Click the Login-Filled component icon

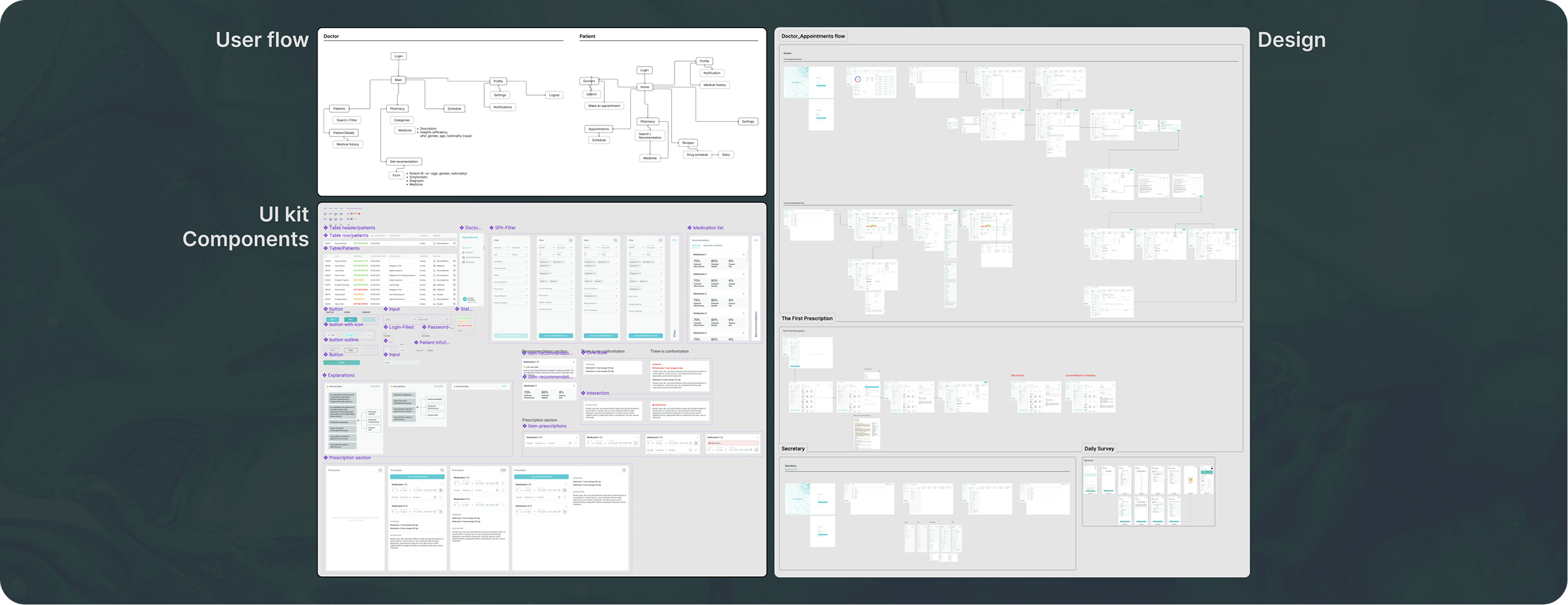tap(386, 327)
